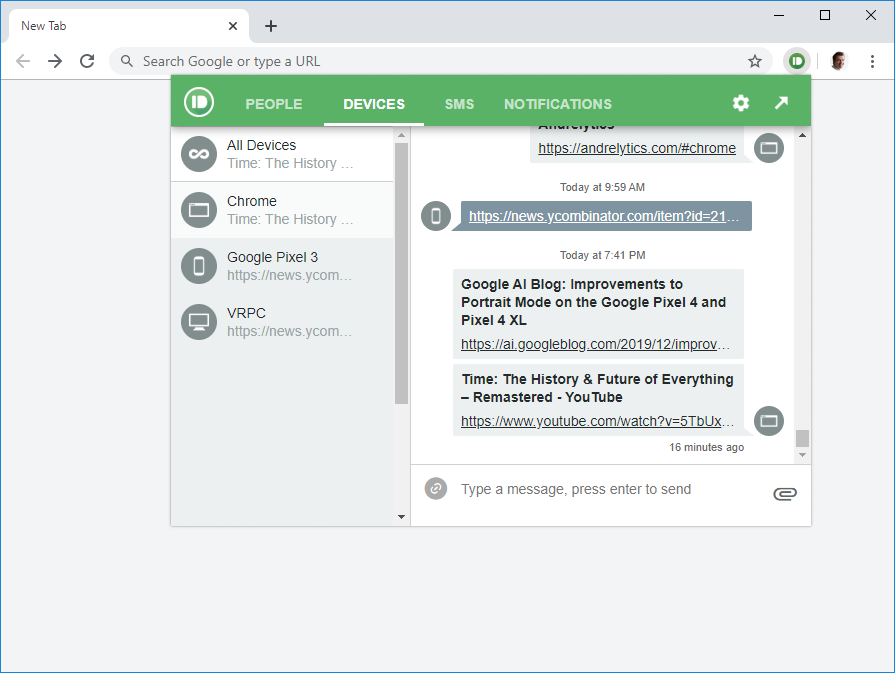Select the New Tab browser tab
This screenshot has height=673, width=895.
pyautogui.click(x=129, y=26)
